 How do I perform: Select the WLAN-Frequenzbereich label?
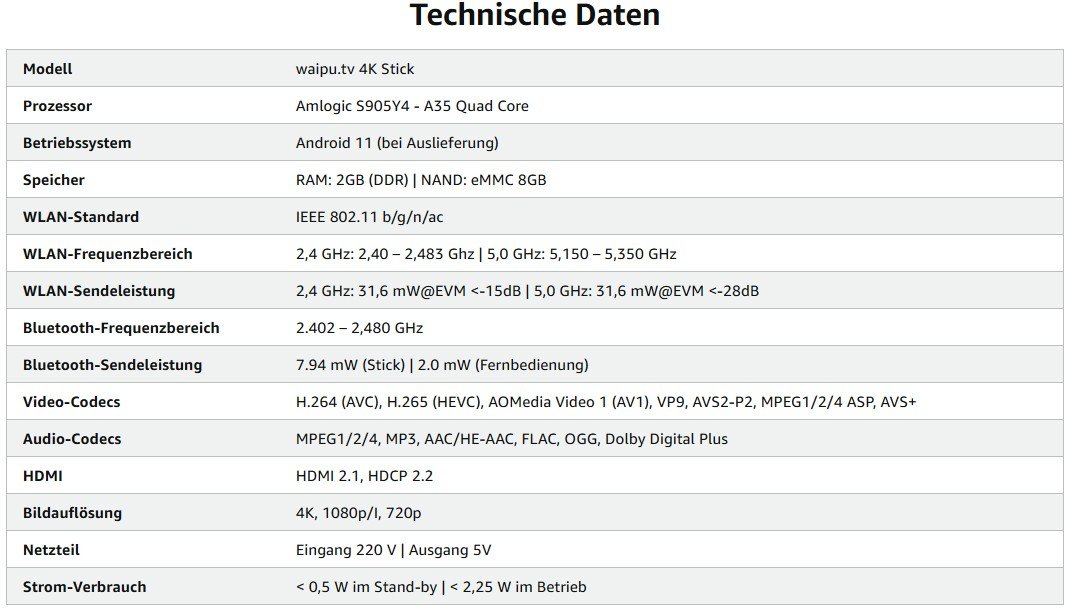click(x=108, y=254)
